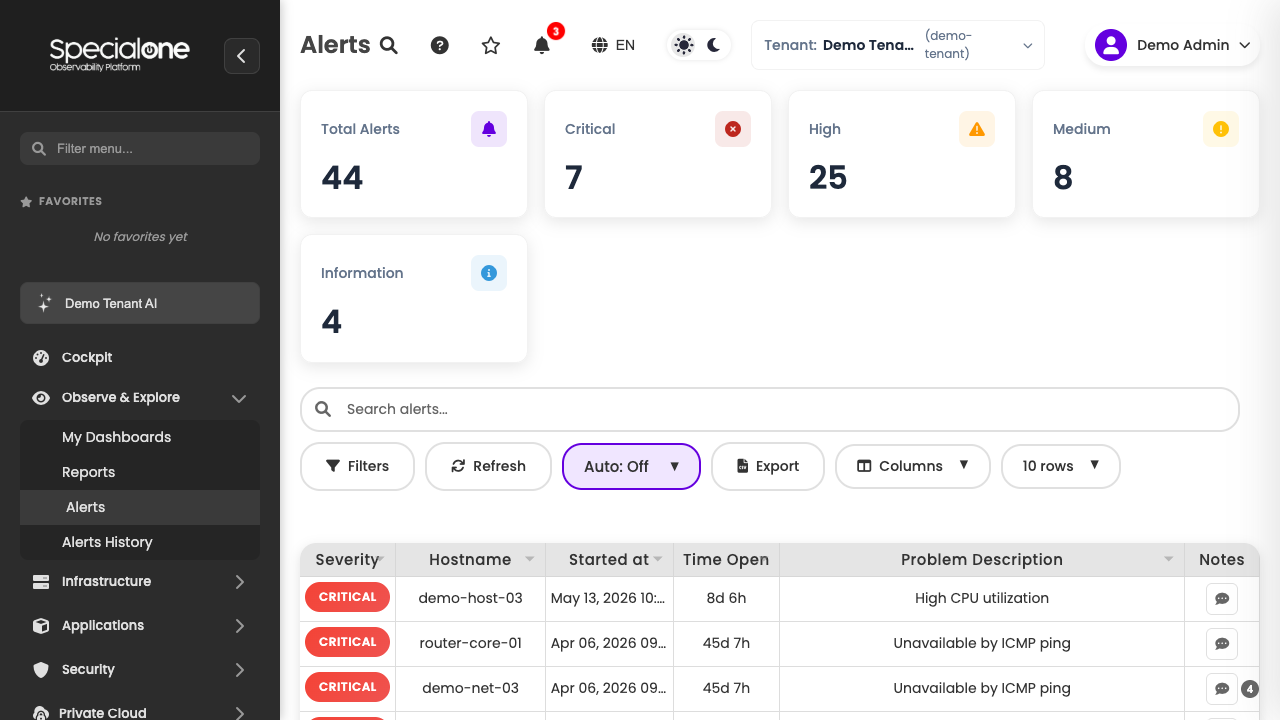Screen dimensions: 1280x720
Task: Click the High 25 summary card
Action: [x=902, y=154]
